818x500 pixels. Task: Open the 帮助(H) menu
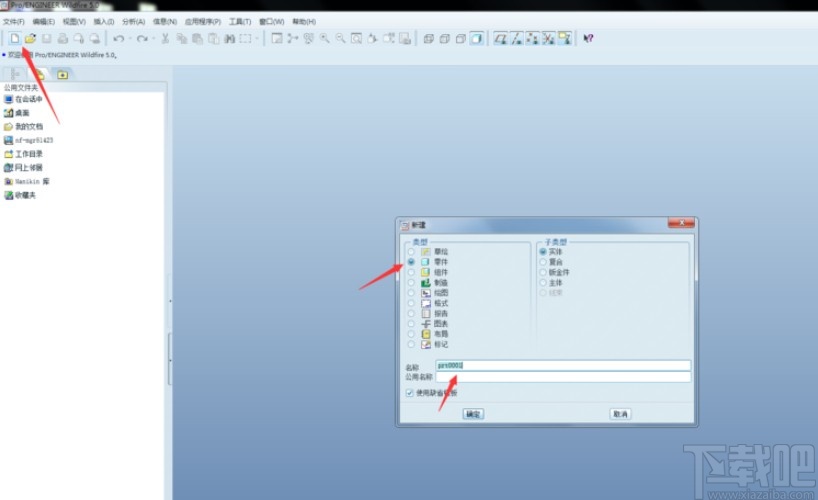(304, 21)
